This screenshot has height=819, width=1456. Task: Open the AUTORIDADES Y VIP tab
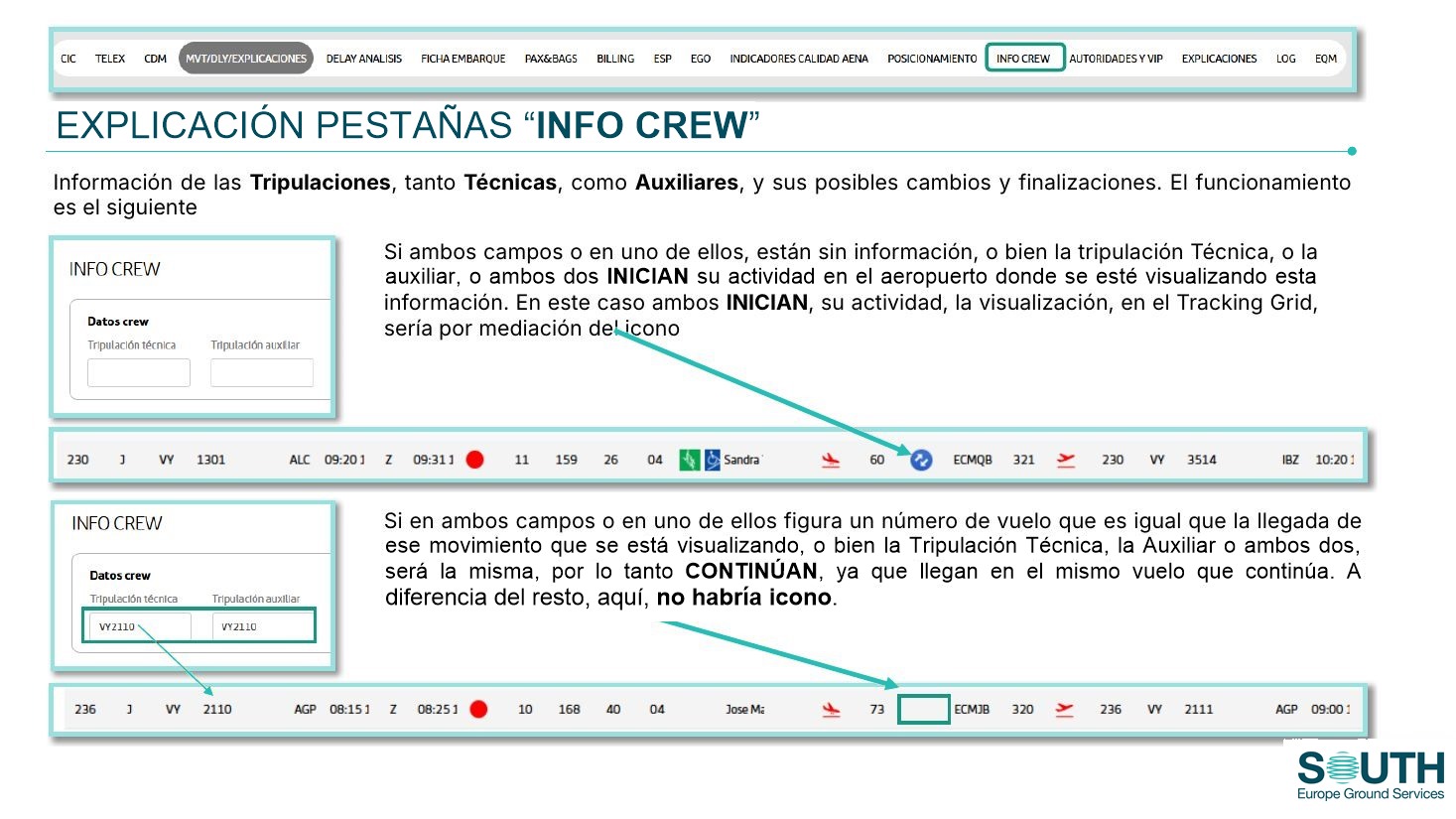click(1116, 59)
